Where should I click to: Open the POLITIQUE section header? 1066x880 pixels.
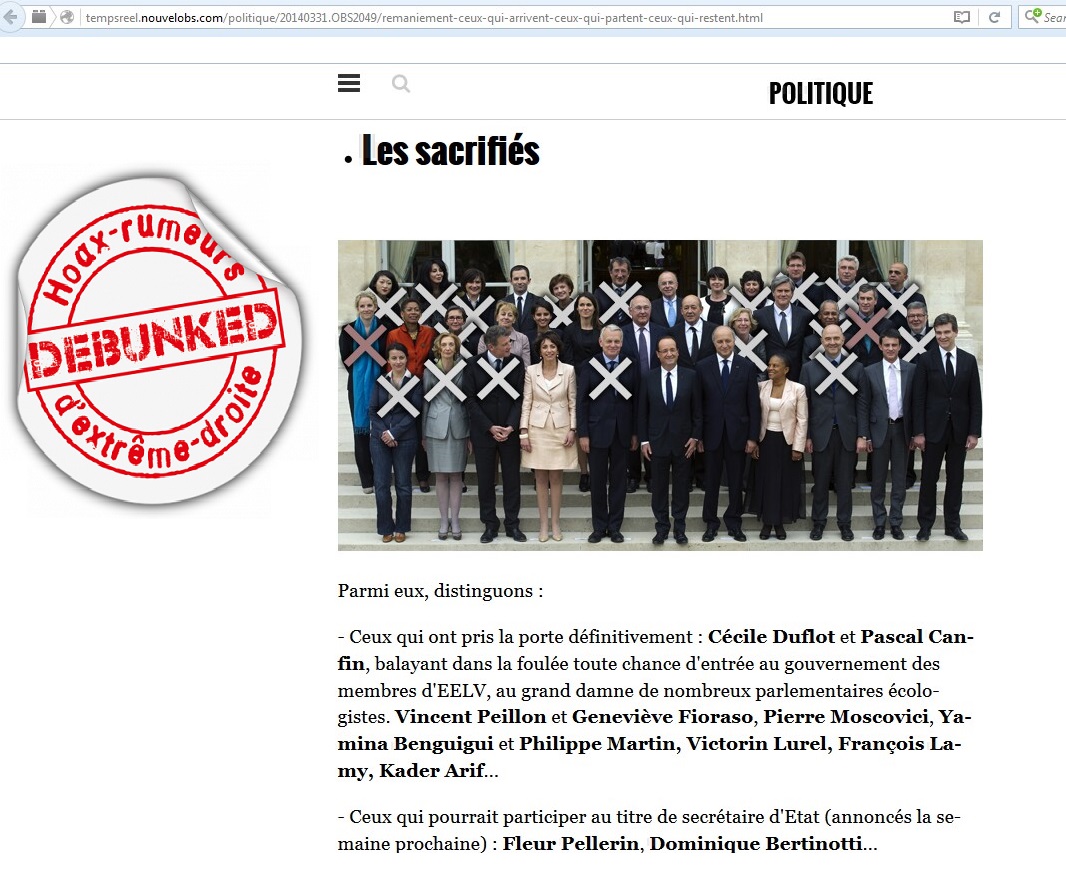tap(821, 93)
